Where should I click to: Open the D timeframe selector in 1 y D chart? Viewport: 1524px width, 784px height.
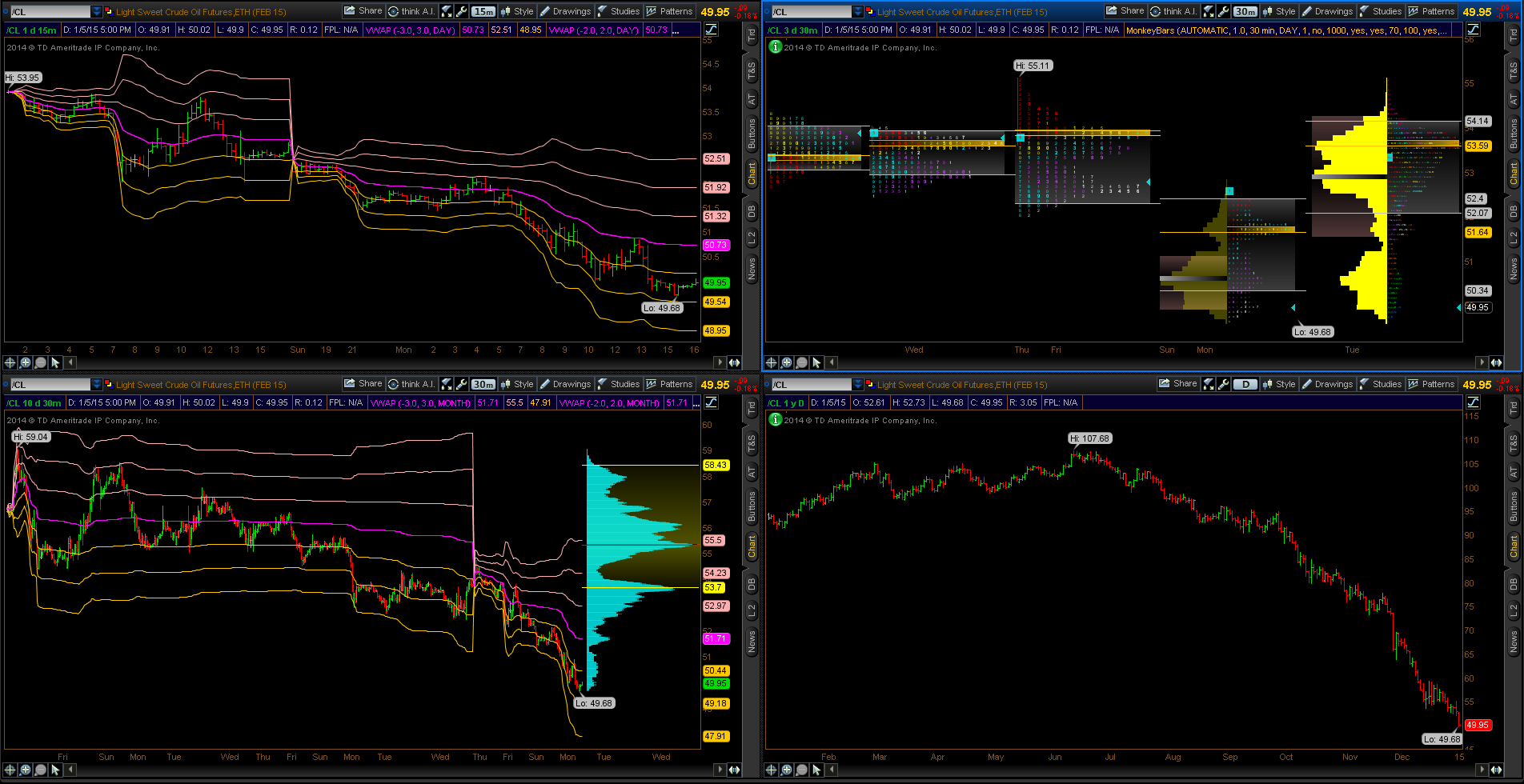point(1245,384)
